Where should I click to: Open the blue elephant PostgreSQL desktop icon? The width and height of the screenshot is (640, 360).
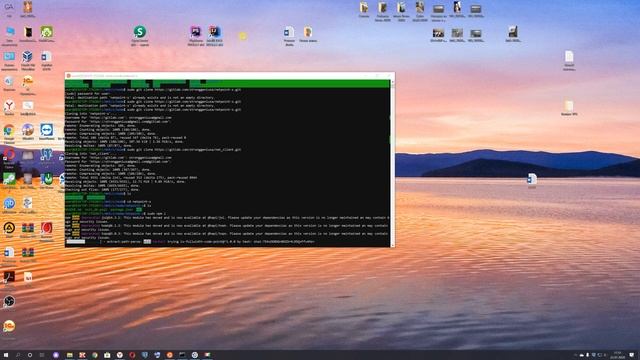[x=47, y=155]
